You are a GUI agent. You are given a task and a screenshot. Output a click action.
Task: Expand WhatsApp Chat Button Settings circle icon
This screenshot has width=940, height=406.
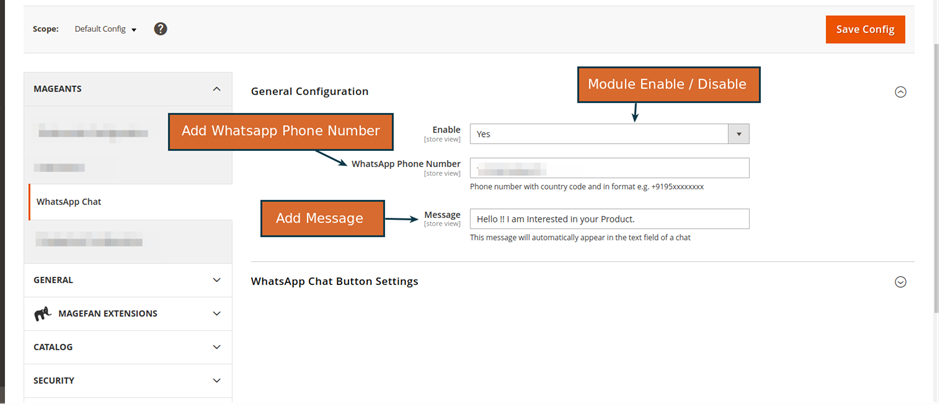(900, 282)
